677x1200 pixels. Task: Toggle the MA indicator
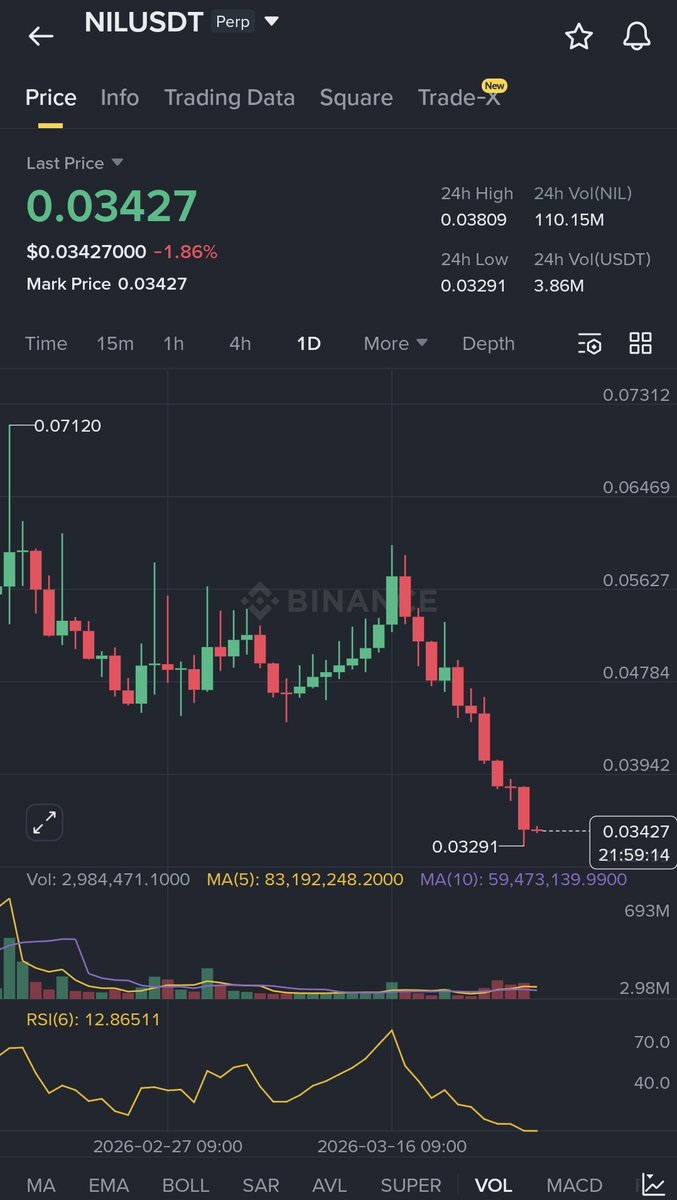click(41, 1185)
